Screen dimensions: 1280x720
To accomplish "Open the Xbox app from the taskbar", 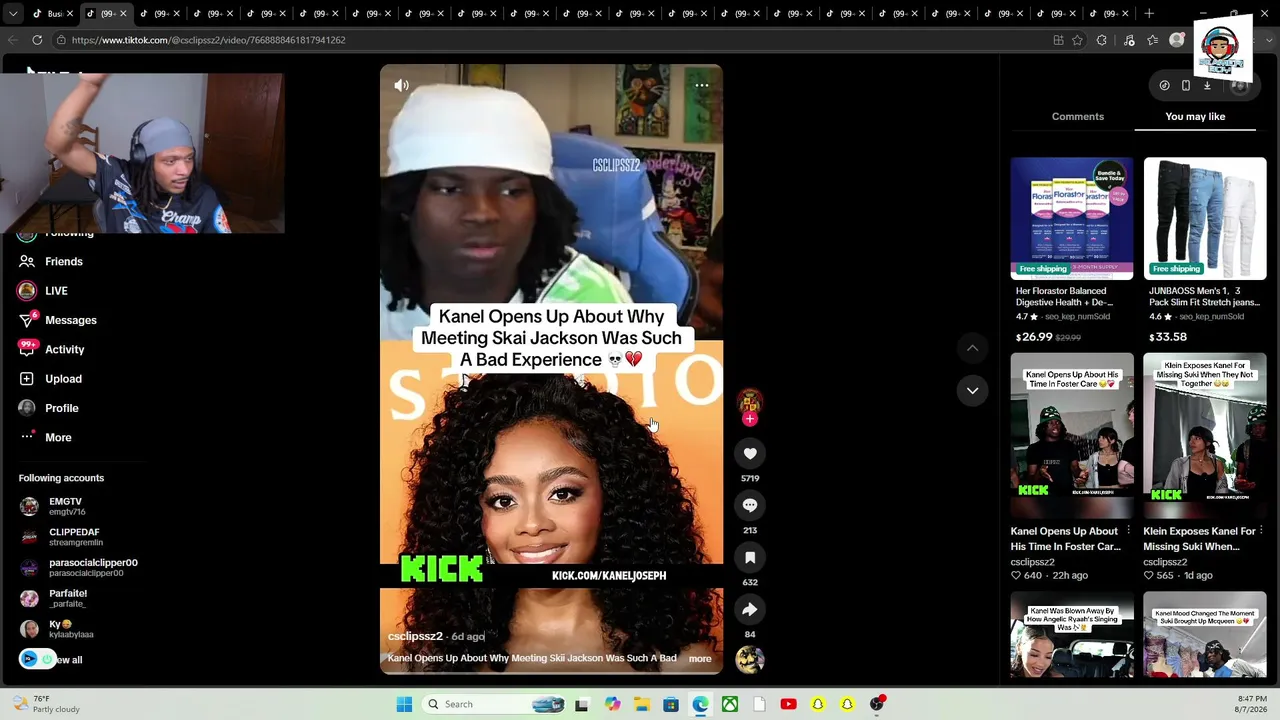I will point(730,704).
